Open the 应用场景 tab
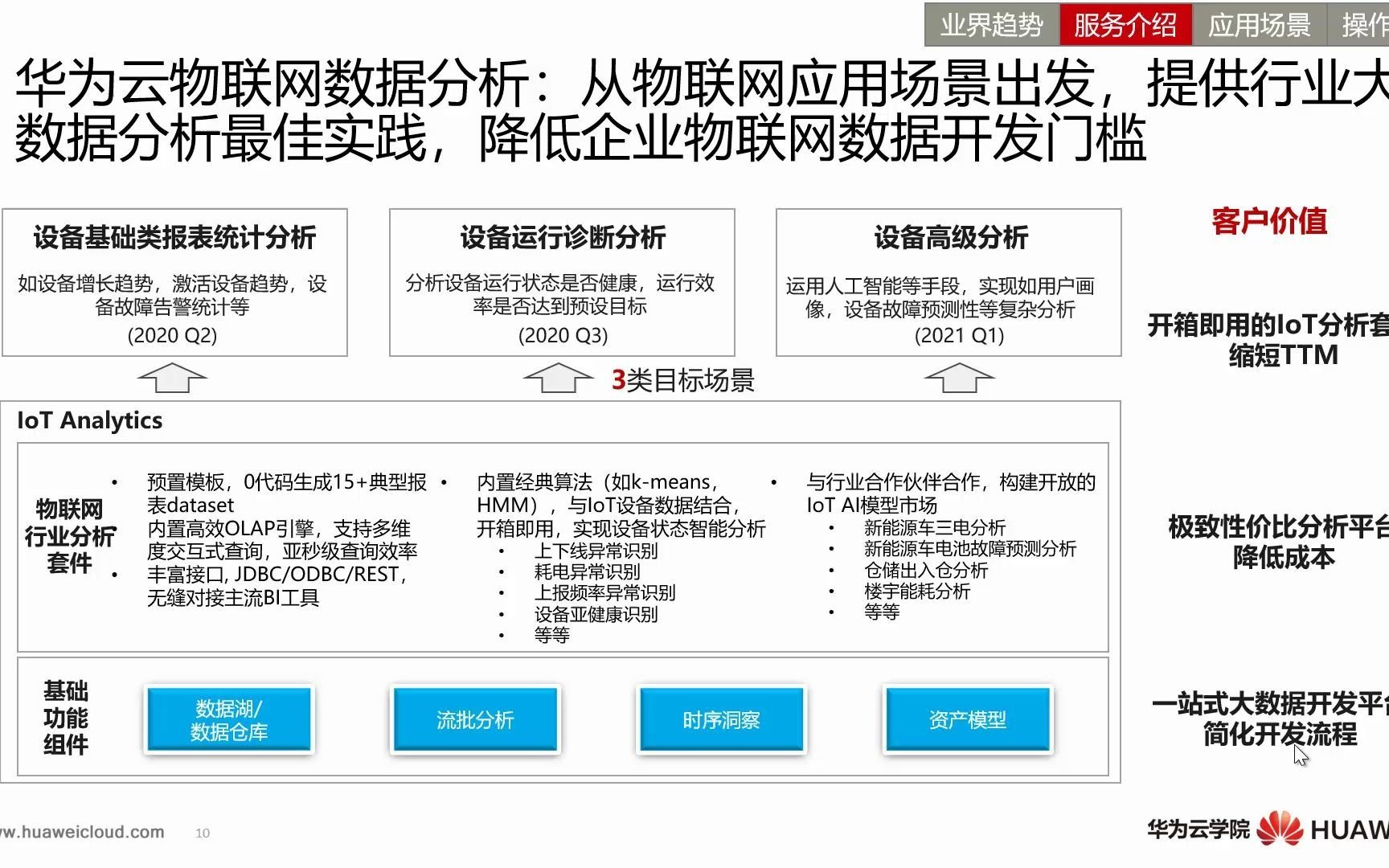 point(1259,25)
